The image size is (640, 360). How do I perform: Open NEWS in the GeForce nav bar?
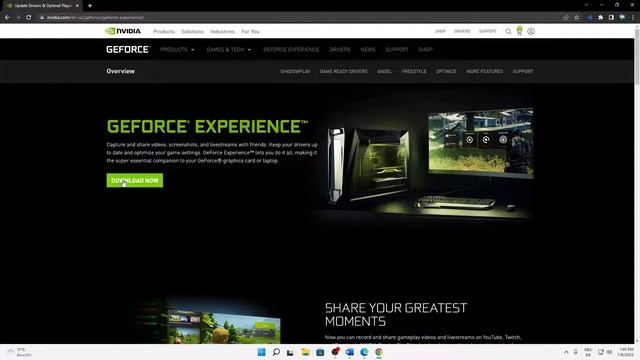tap(368, 49)
